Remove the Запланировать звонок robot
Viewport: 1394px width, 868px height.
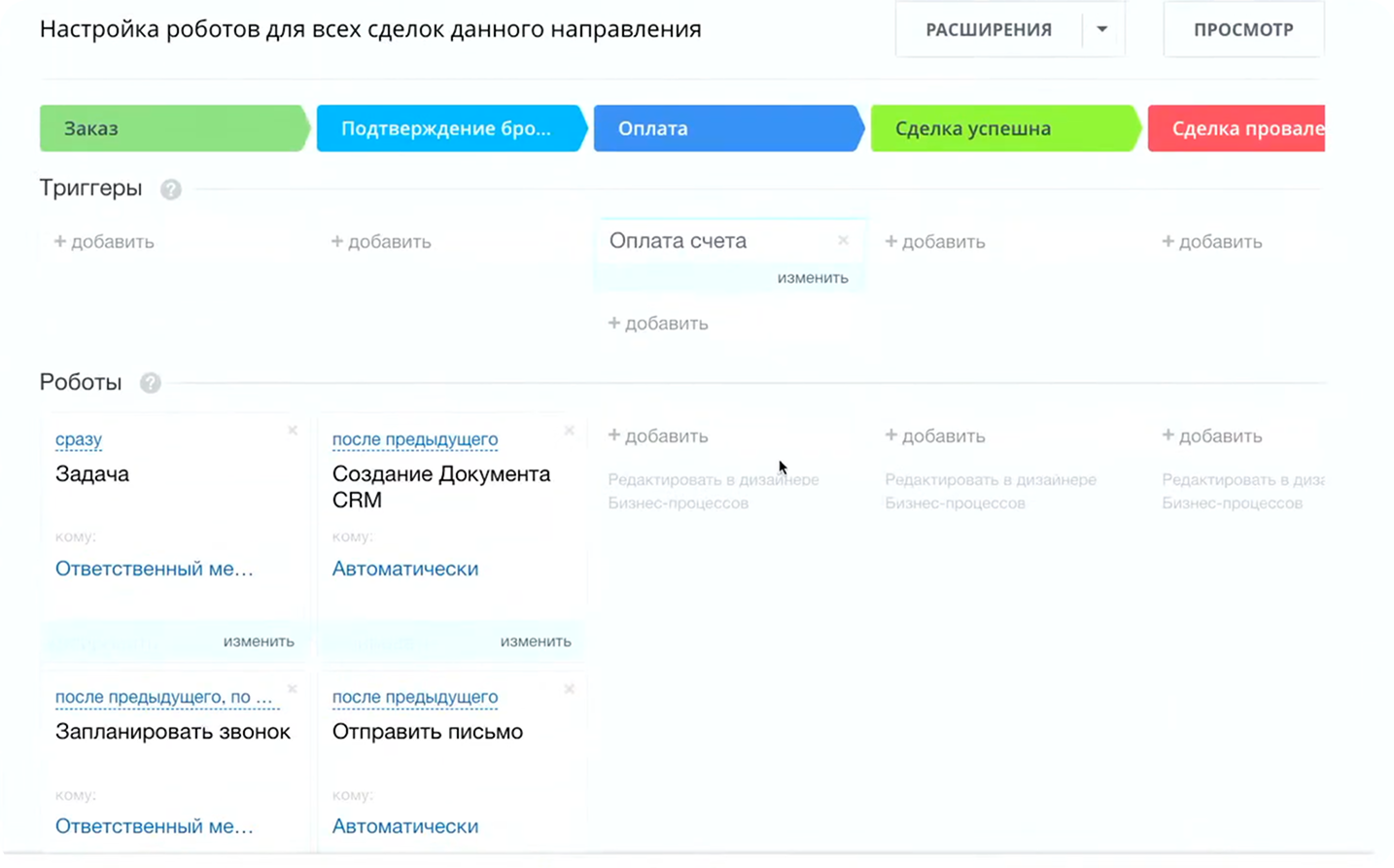(x=292, y=688)
